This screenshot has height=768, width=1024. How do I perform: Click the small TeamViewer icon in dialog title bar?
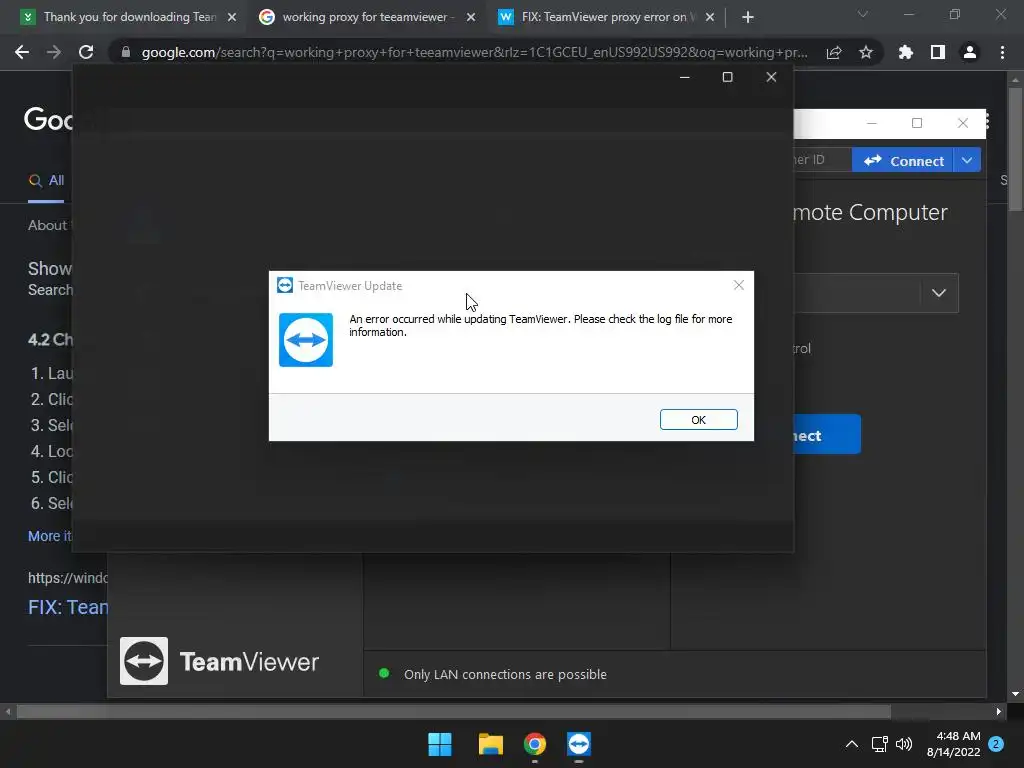pos(285,285)
